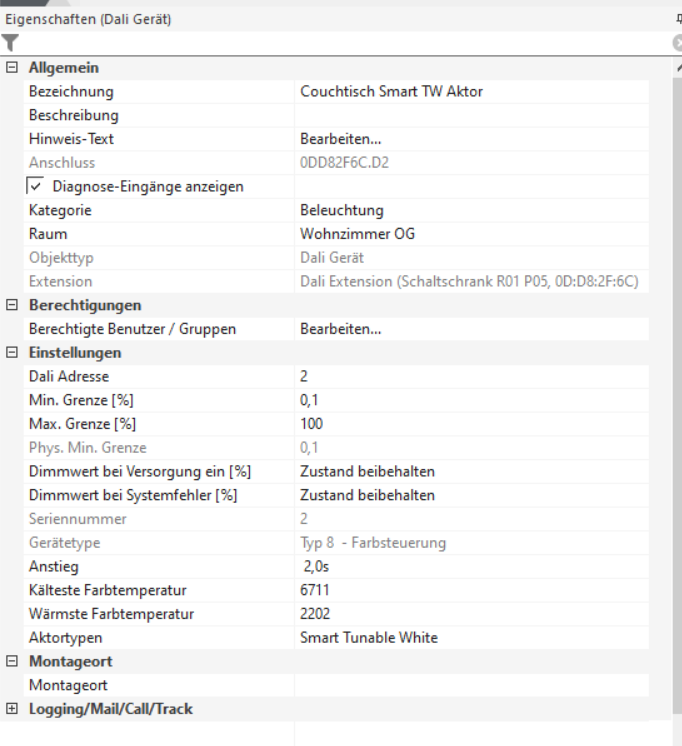682x746 pixels.
Task: Edit the Dali Adresse value 2
Action: [472, 376]
